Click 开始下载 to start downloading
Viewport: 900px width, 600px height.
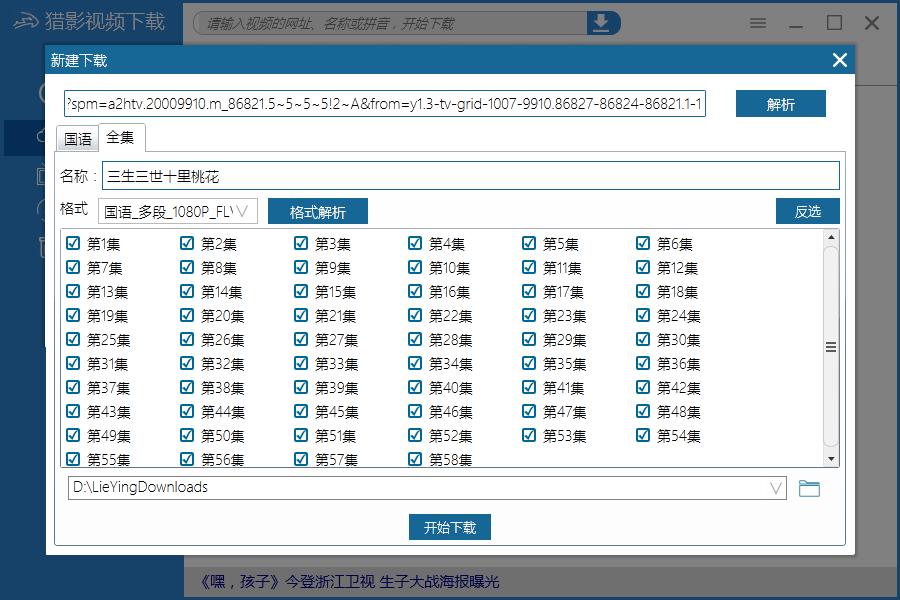(x=449, y=527)
